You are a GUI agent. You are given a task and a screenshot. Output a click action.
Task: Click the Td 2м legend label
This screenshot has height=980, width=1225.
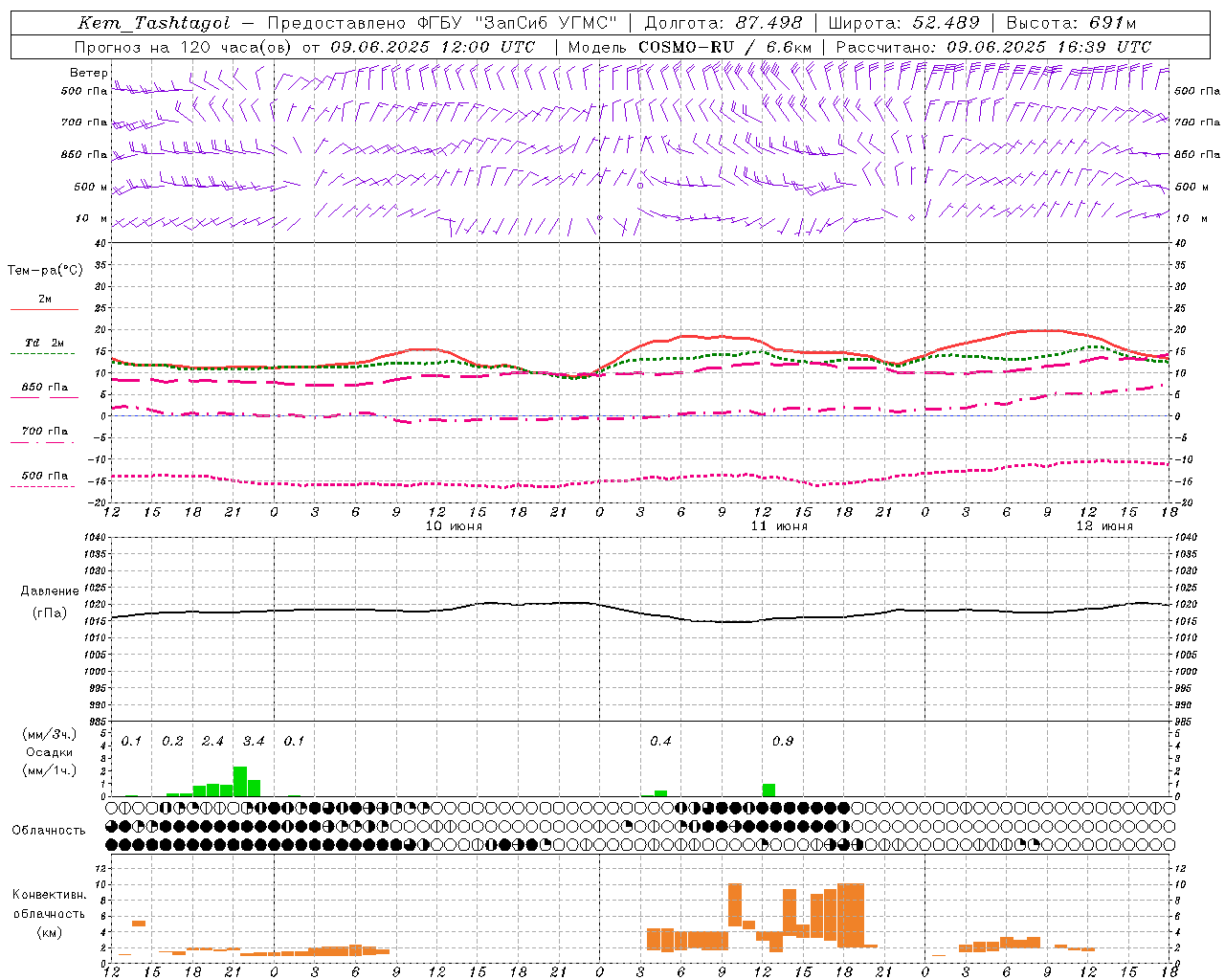(45, 343)
